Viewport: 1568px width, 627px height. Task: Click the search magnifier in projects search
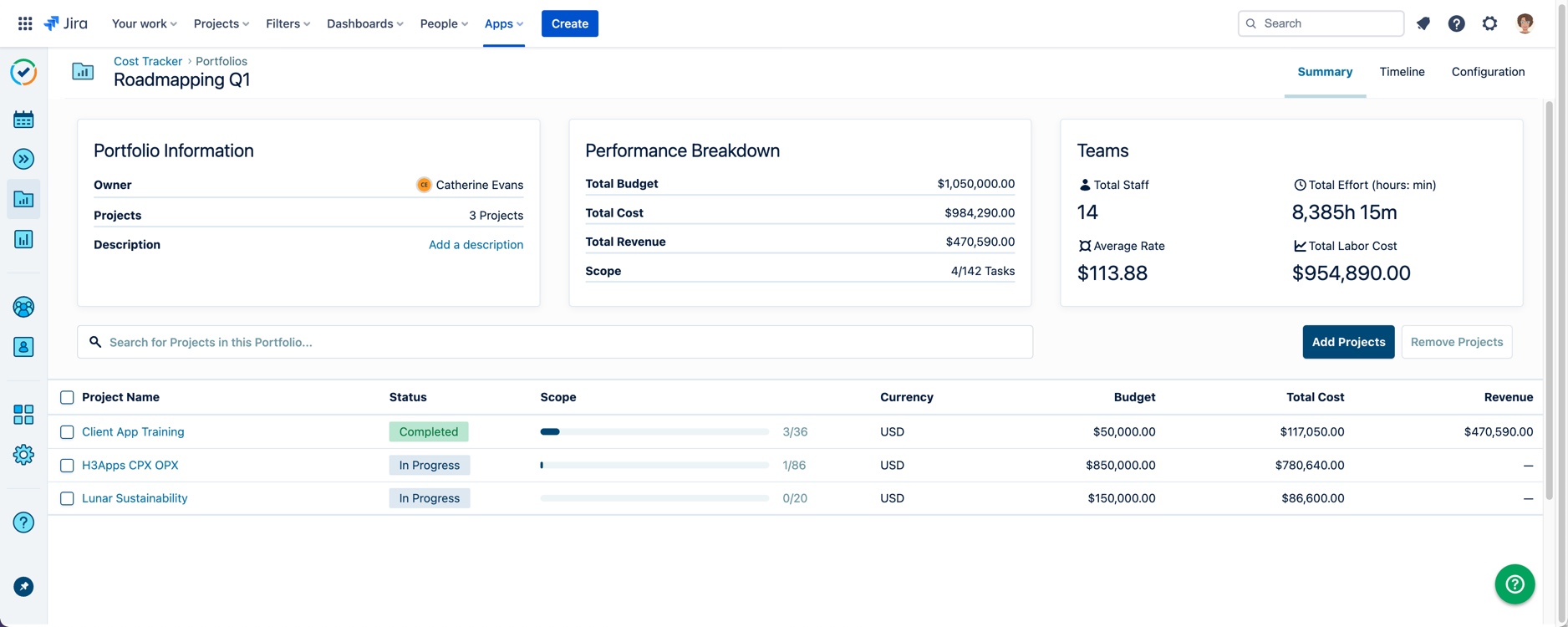coord(95,342)
